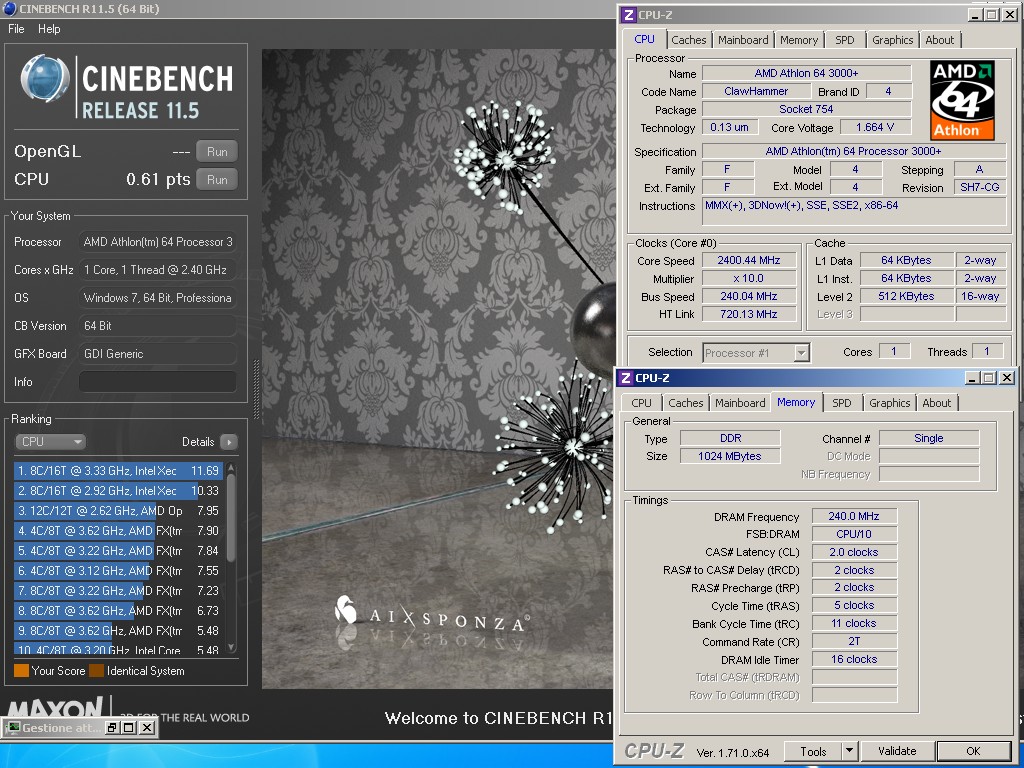Select ranking row 2 scoring 10.33
Viewport: 1024px width, 768px height.
[118, 490]
